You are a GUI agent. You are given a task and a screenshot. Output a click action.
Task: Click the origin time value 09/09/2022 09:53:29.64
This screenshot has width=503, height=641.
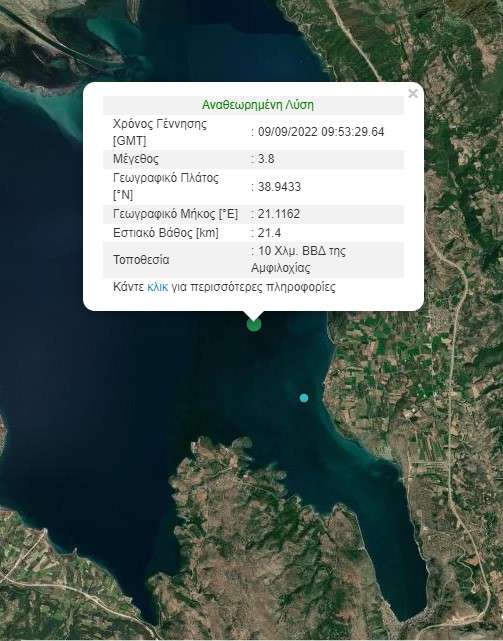[x=321, y=132]
